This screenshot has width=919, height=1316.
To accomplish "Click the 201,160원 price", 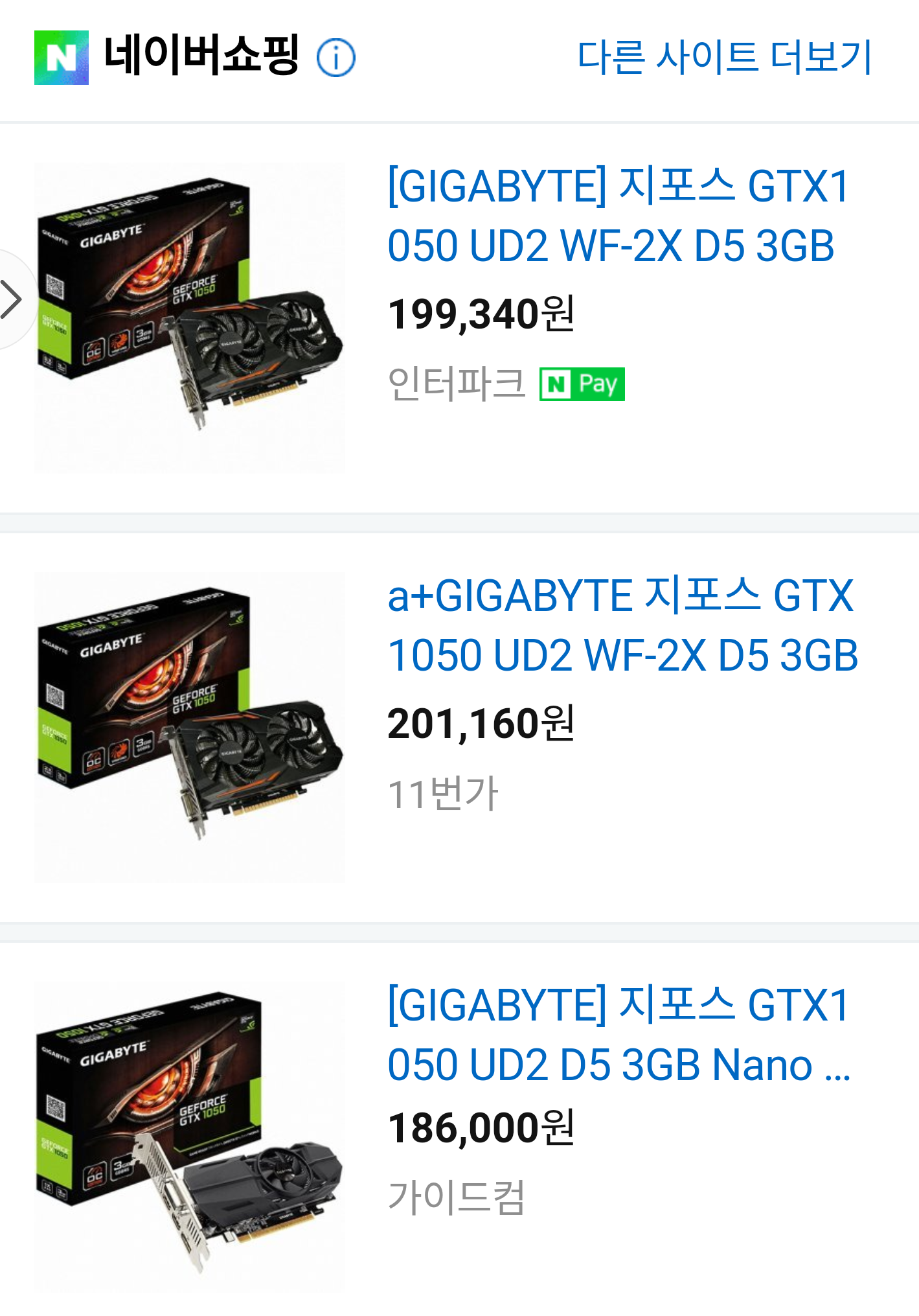I will (481, 724).
